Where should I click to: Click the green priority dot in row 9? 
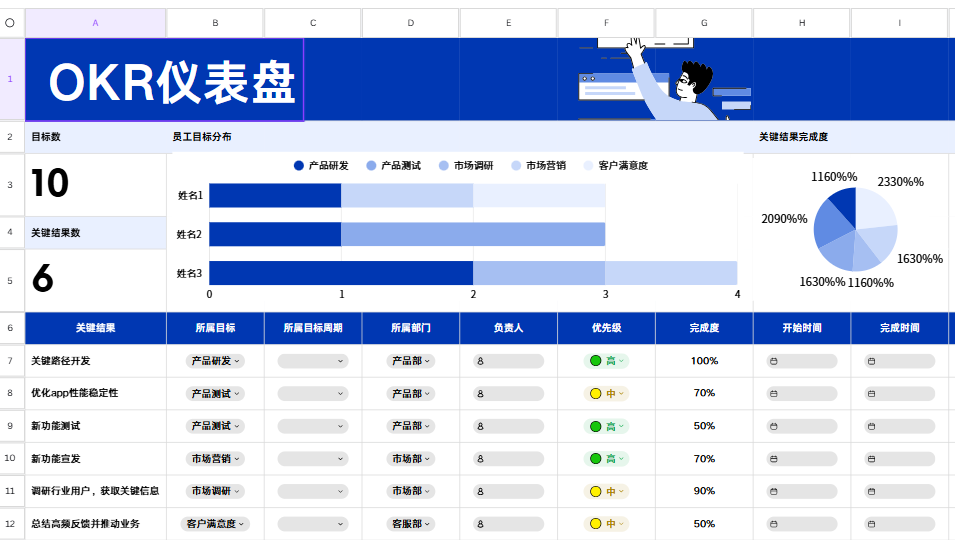pos(596,426)
